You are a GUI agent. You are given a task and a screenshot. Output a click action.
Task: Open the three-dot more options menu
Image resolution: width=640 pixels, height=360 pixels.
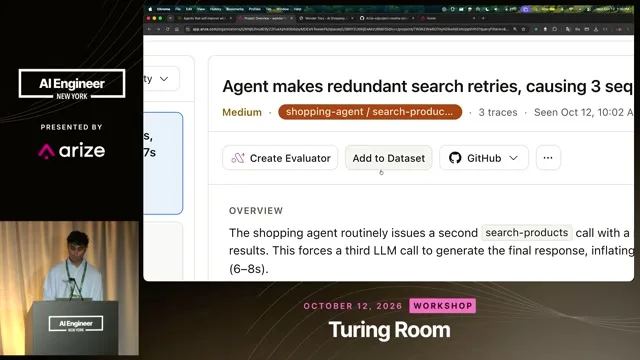click(x=548, y=158)
